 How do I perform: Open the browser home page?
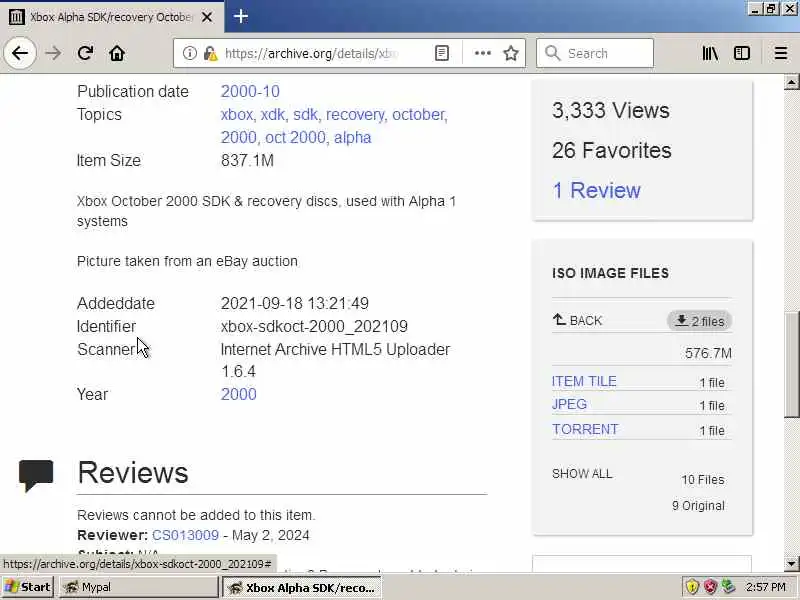pos(117,53)
